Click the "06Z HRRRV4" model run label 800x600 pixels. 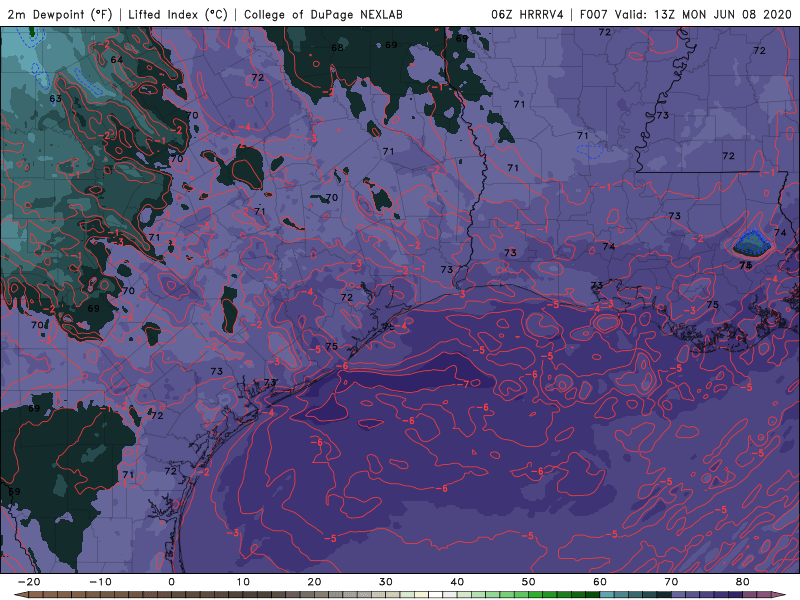pyautogui.click(x=527, y=14)
